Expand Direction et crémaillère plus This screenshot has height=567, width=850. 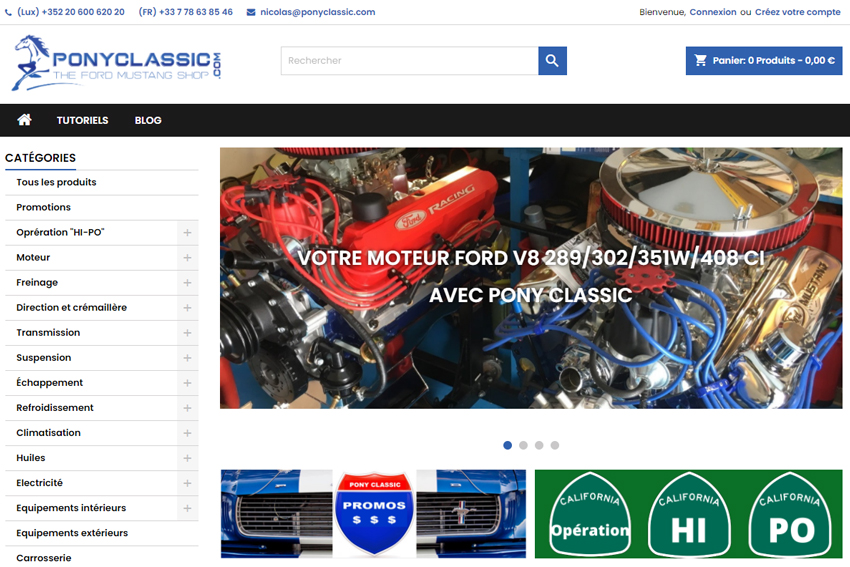[x=188, y=307]
